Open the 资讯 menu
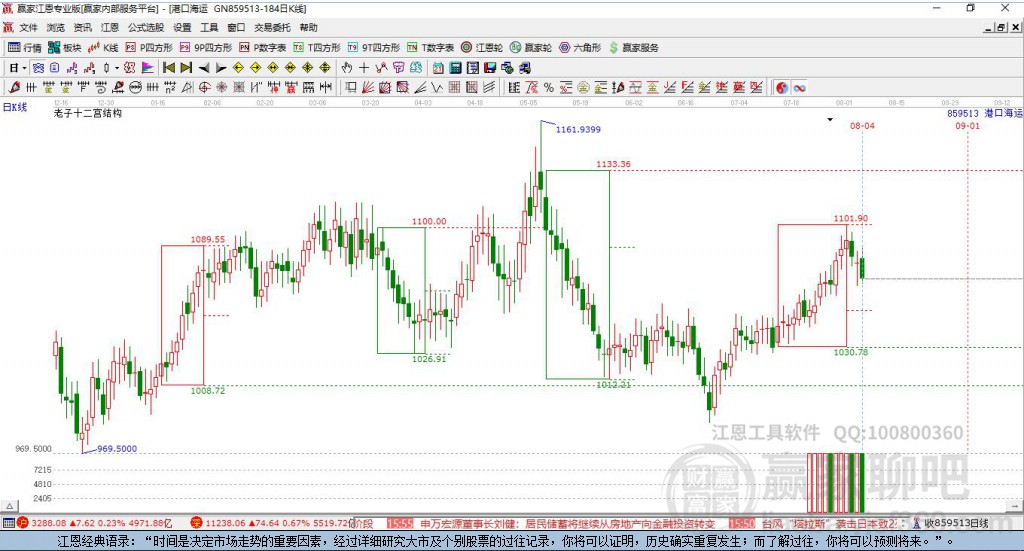Viewport: 1024px width, 551px height. (x=82, y=27)
